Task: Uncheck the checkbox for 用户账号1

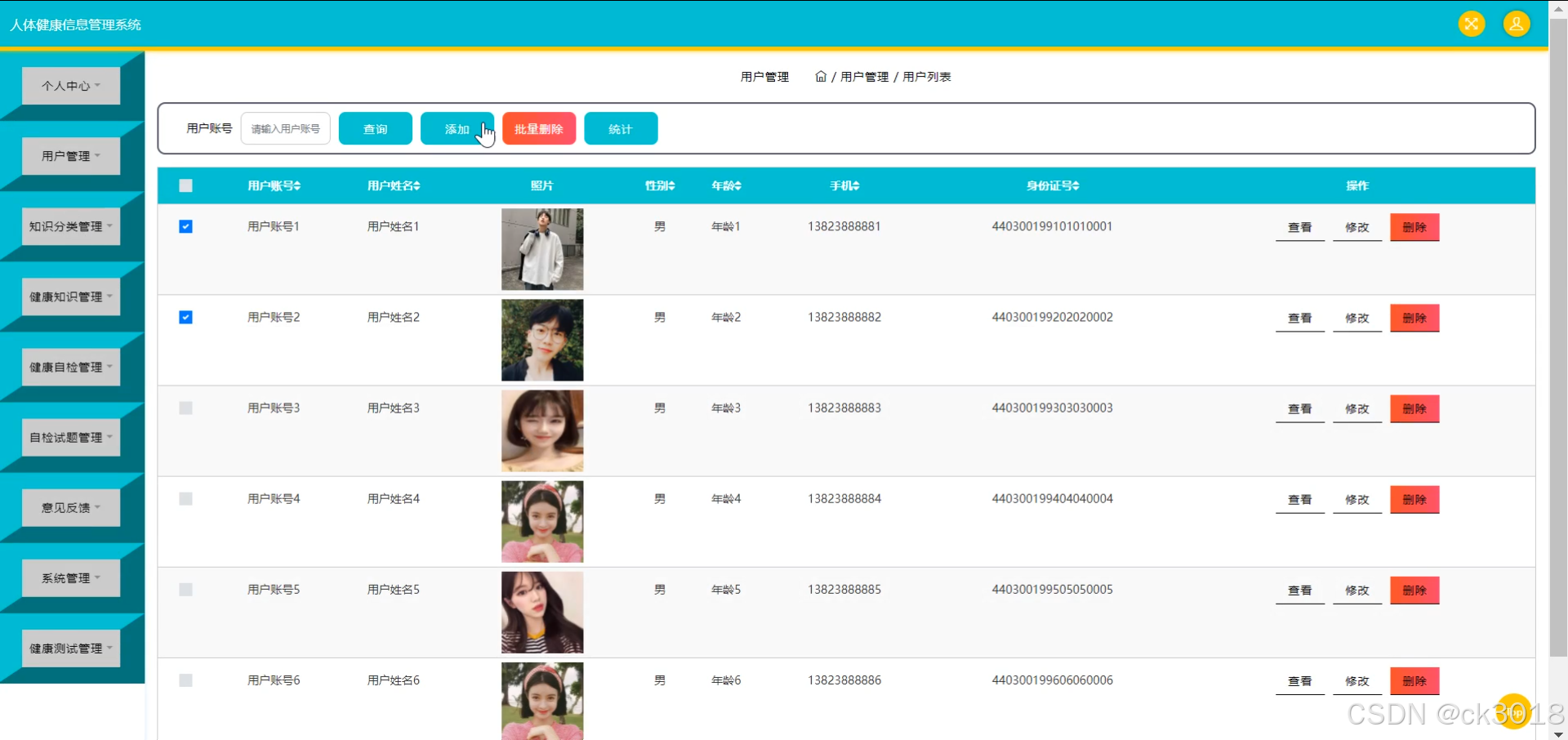Action: 185,226
